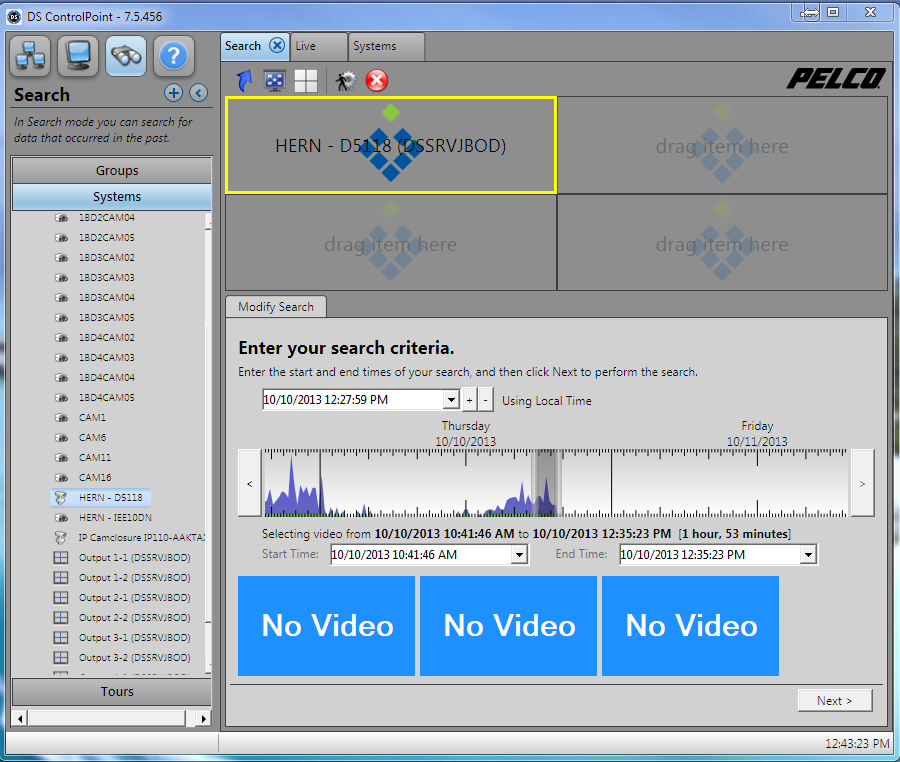900x762 pixels.
Task: Close video using the red X icon
Action: (377, 80)
